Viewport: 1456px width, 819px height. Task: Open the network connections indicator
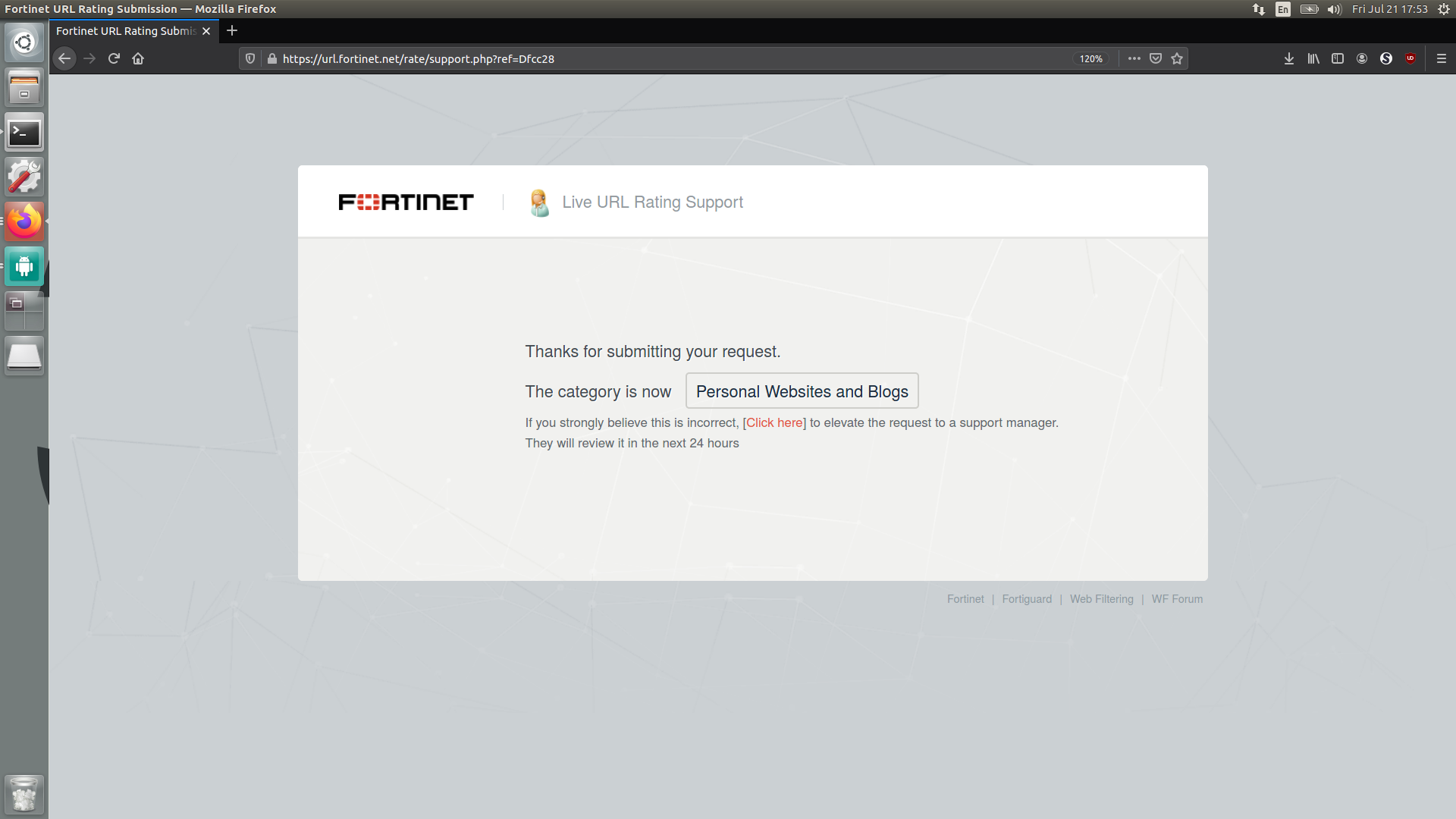coord(1259,9)
